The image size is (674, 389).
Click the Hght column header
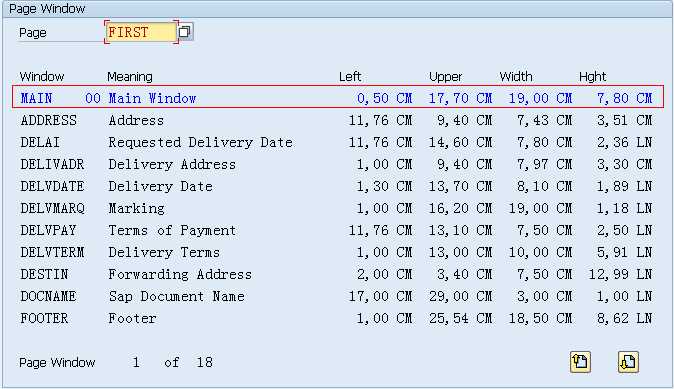tap(592, 77)
